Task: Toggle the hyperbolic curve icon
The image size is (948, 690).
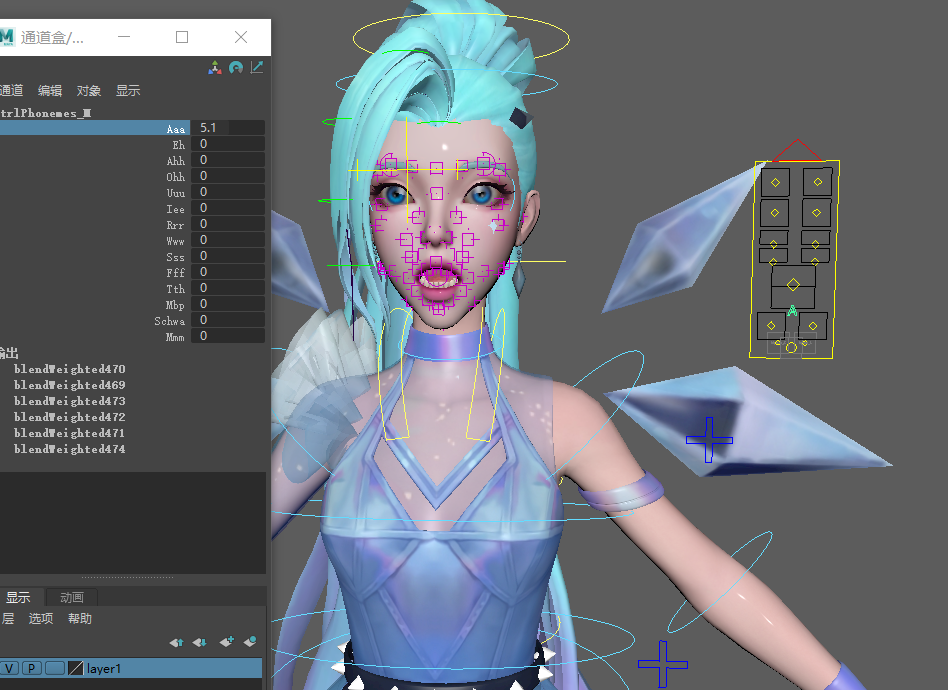Action: [x=257, y=68]
